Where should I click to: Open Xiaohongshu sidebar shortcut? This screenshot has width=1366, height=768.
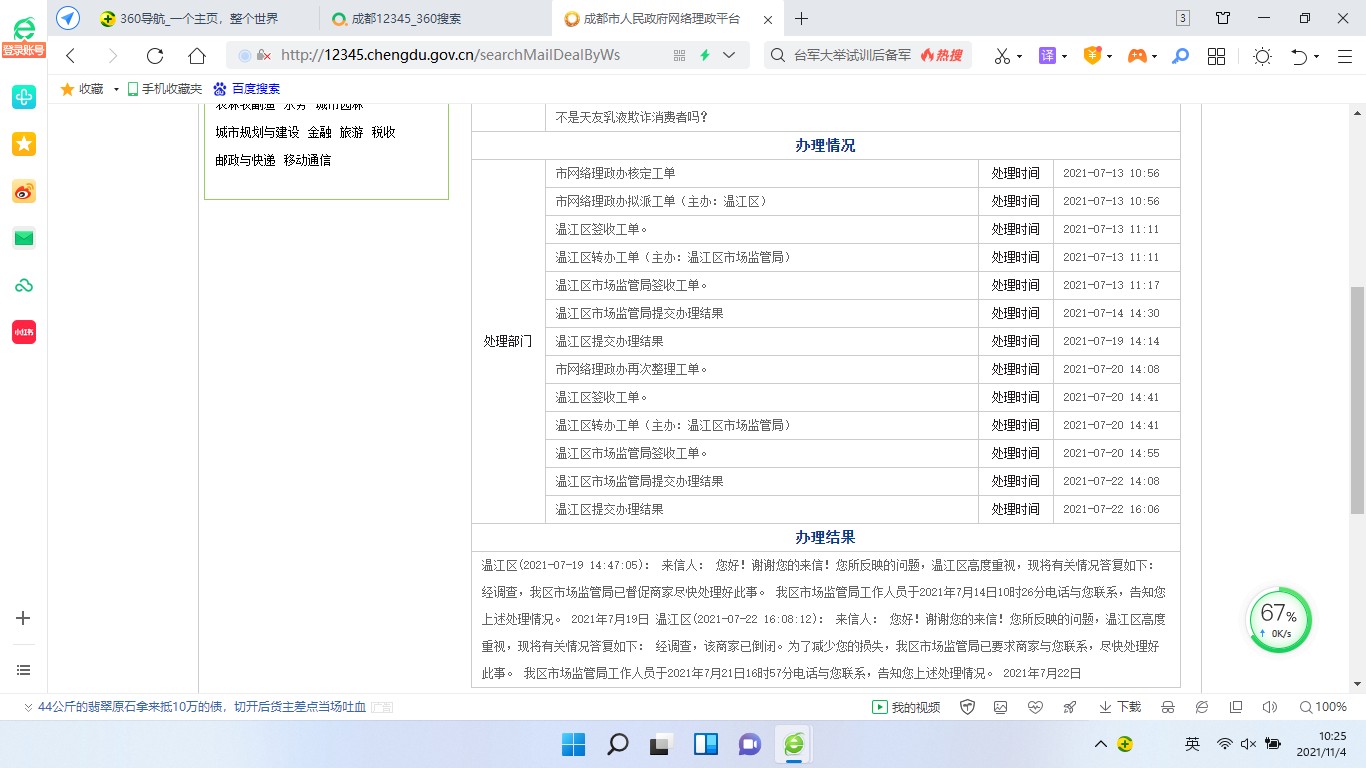(24, 332)
